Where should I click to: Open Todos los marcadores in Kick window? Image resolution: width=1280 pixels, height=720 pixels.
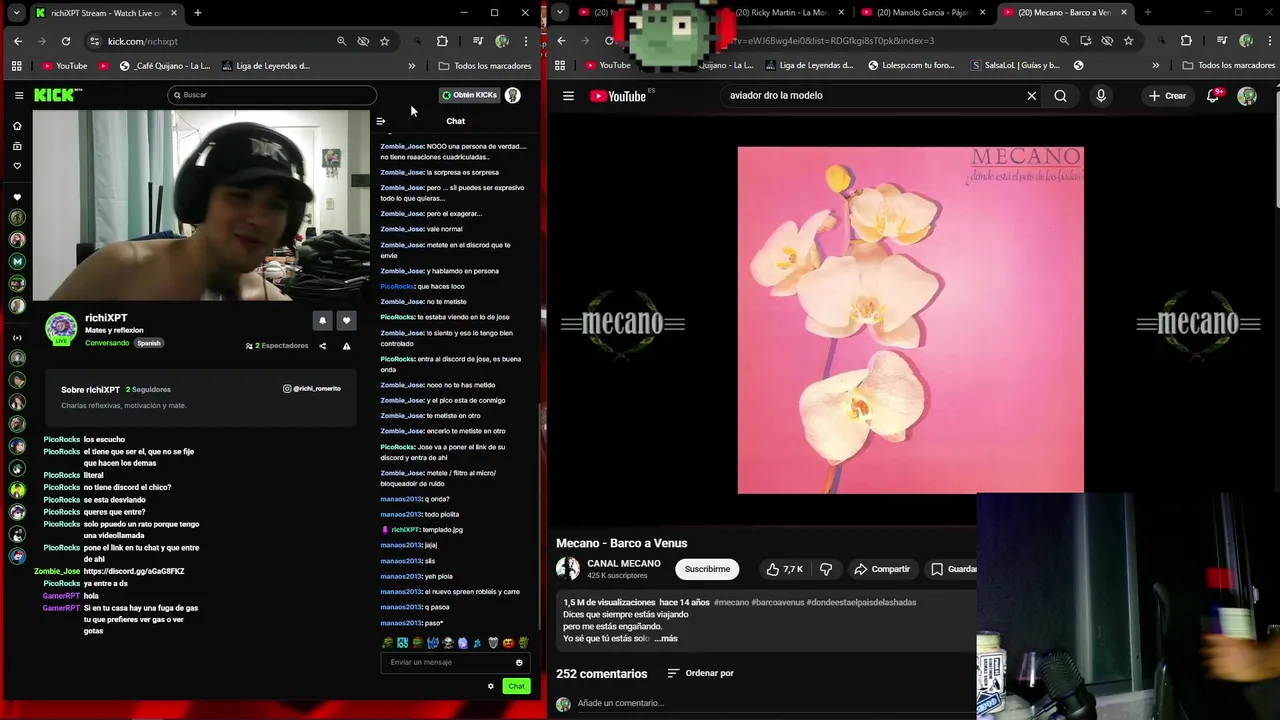coord(485,66)
